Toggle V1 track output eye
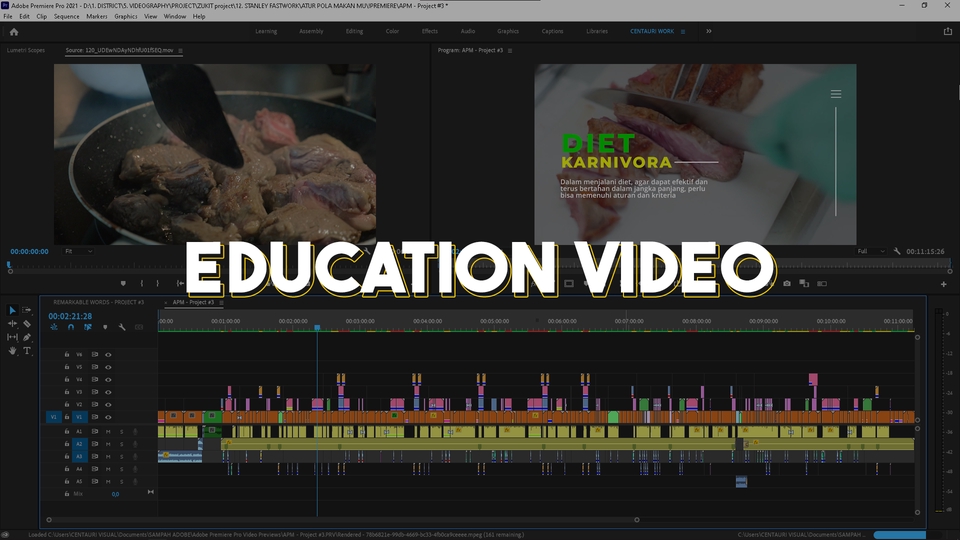The image size is (960, 540). pos(108,417)
